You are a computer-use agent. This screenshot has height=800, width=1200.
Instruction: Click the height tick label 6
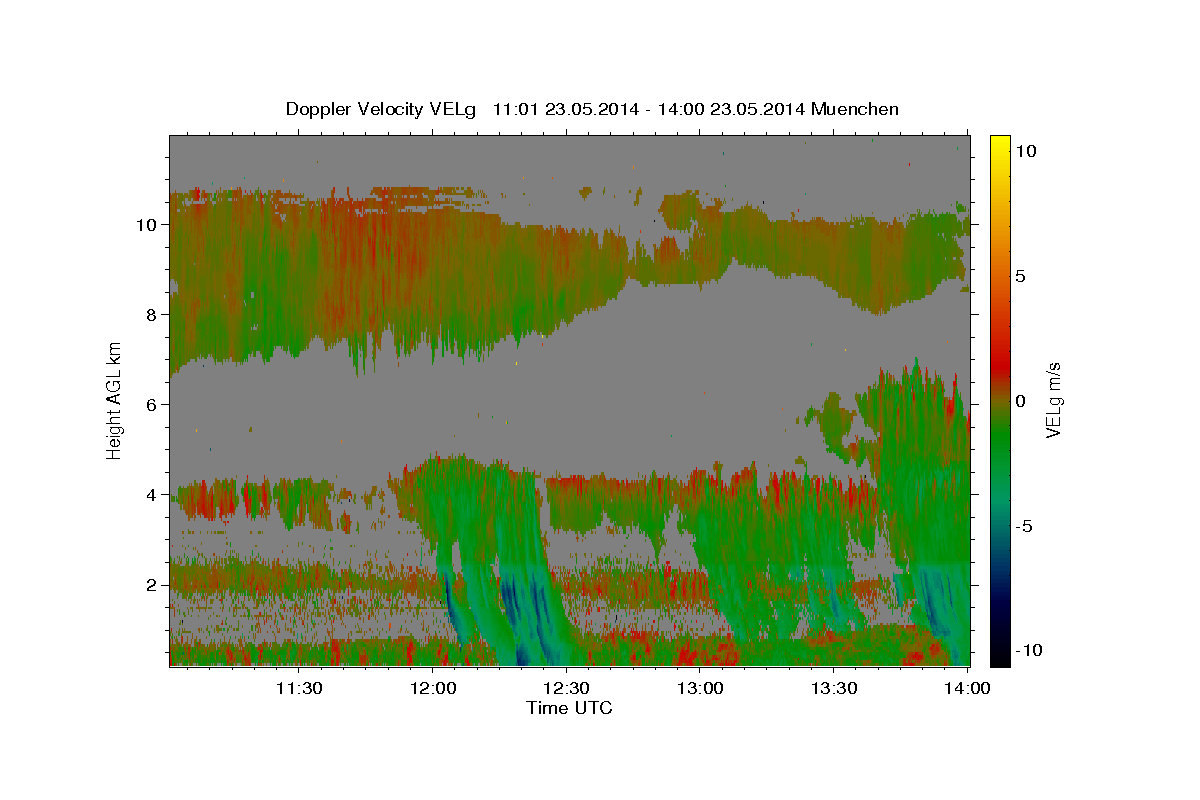[151, 405]
